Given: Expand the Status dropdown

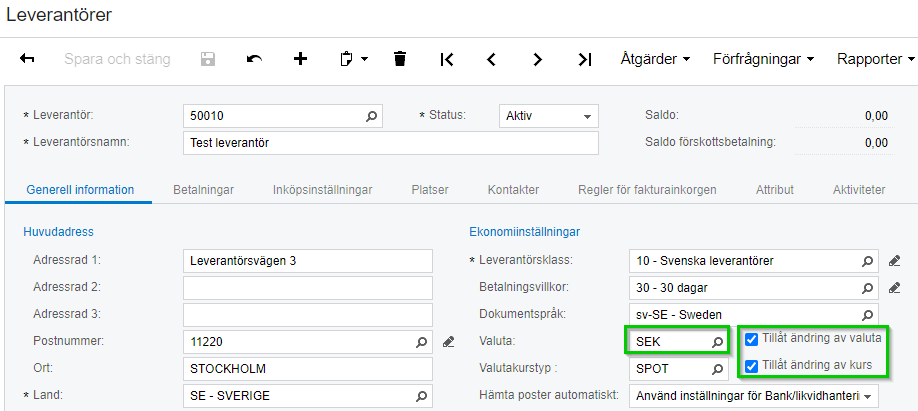Looking at the screenshot, I should pos(587,116).
